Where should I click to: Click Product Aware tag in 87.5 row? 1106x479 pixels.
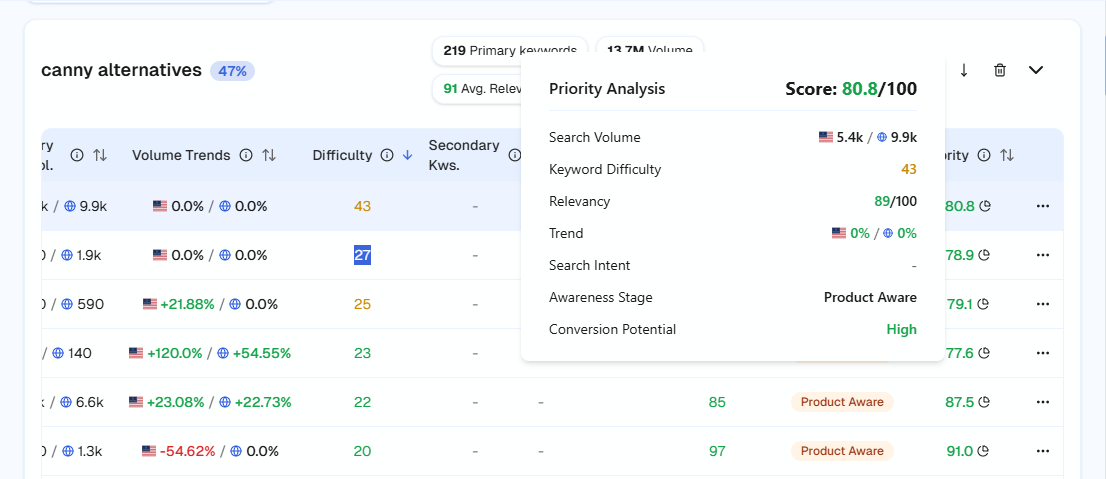tap(842, 402)
